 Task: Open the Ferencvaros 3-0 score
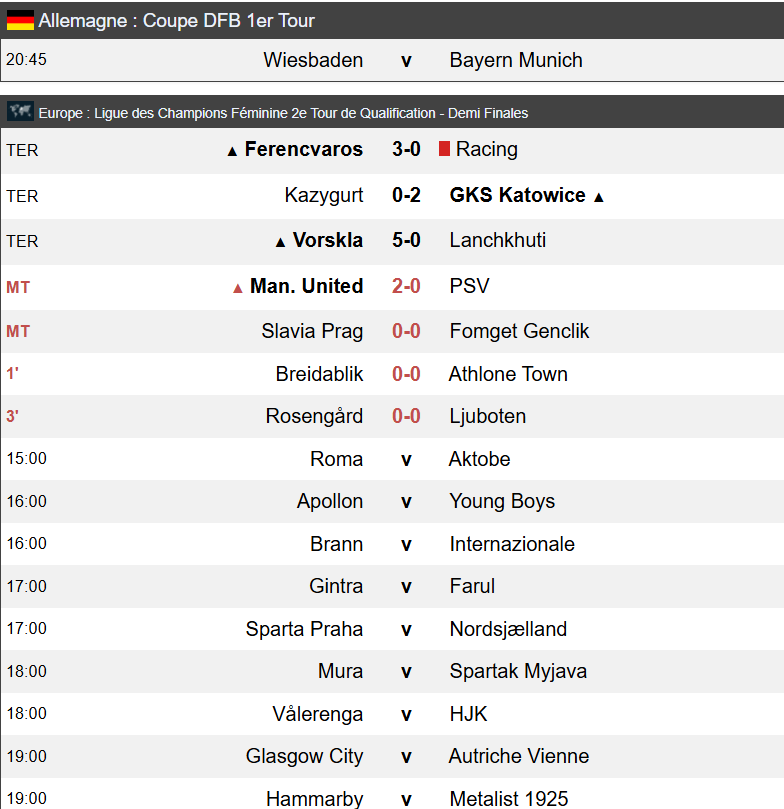[x=406, y=150]
